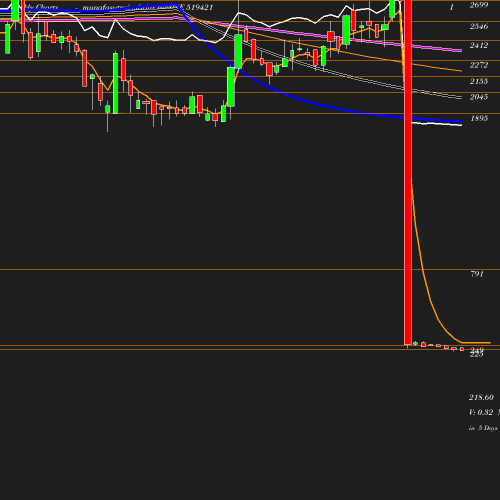The width and height of the screenshot is (500, 500).
Task: Select the 2412 price axis label
Action: (479, 45)
